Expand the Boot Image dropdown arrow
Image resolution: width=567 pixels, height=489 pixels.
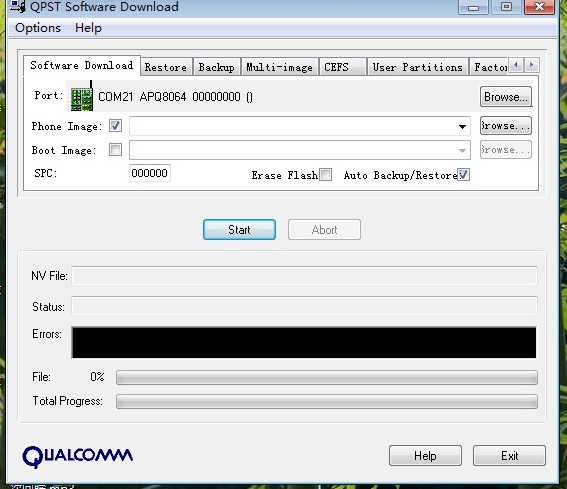click(x=462, y=150)
